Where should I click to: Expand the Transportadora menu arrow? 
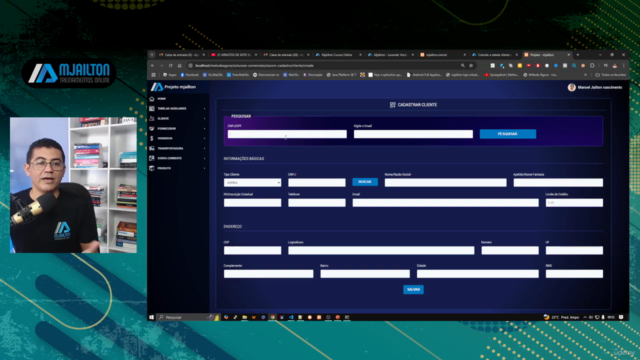(x=204, y=148)
